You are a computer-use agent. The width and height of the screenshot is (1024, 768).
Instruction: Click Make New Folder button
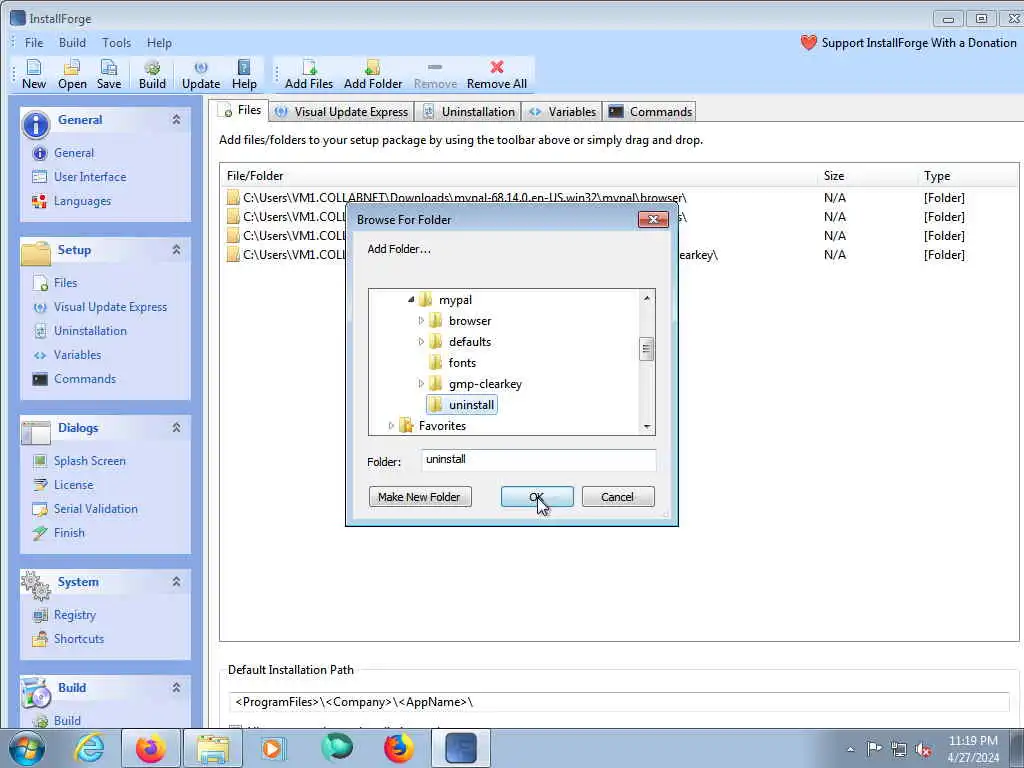(420, 497)
